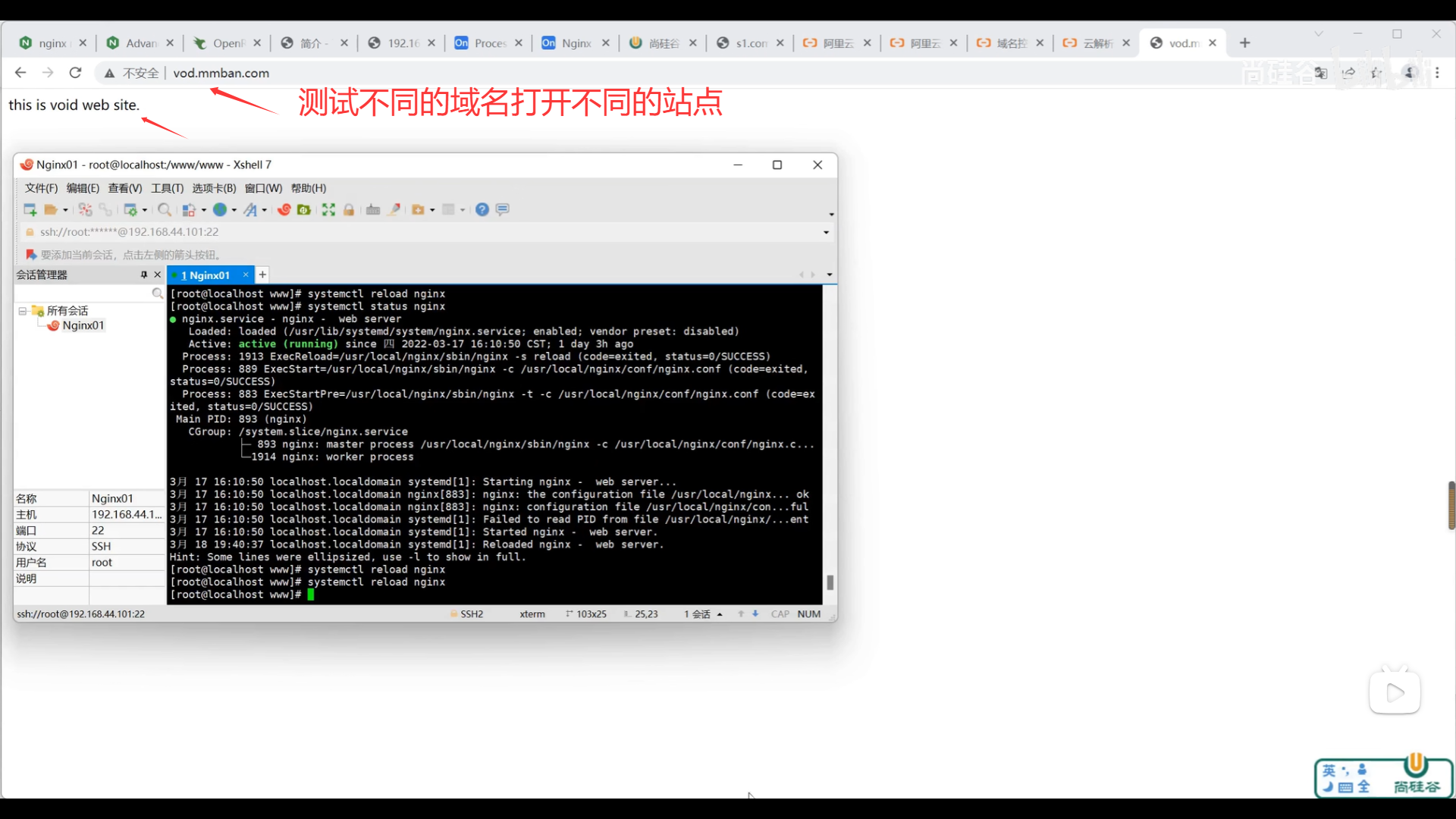Add a new tab with the plus button
Viewport: 1456px width, 819px height.
coord(262,275)
